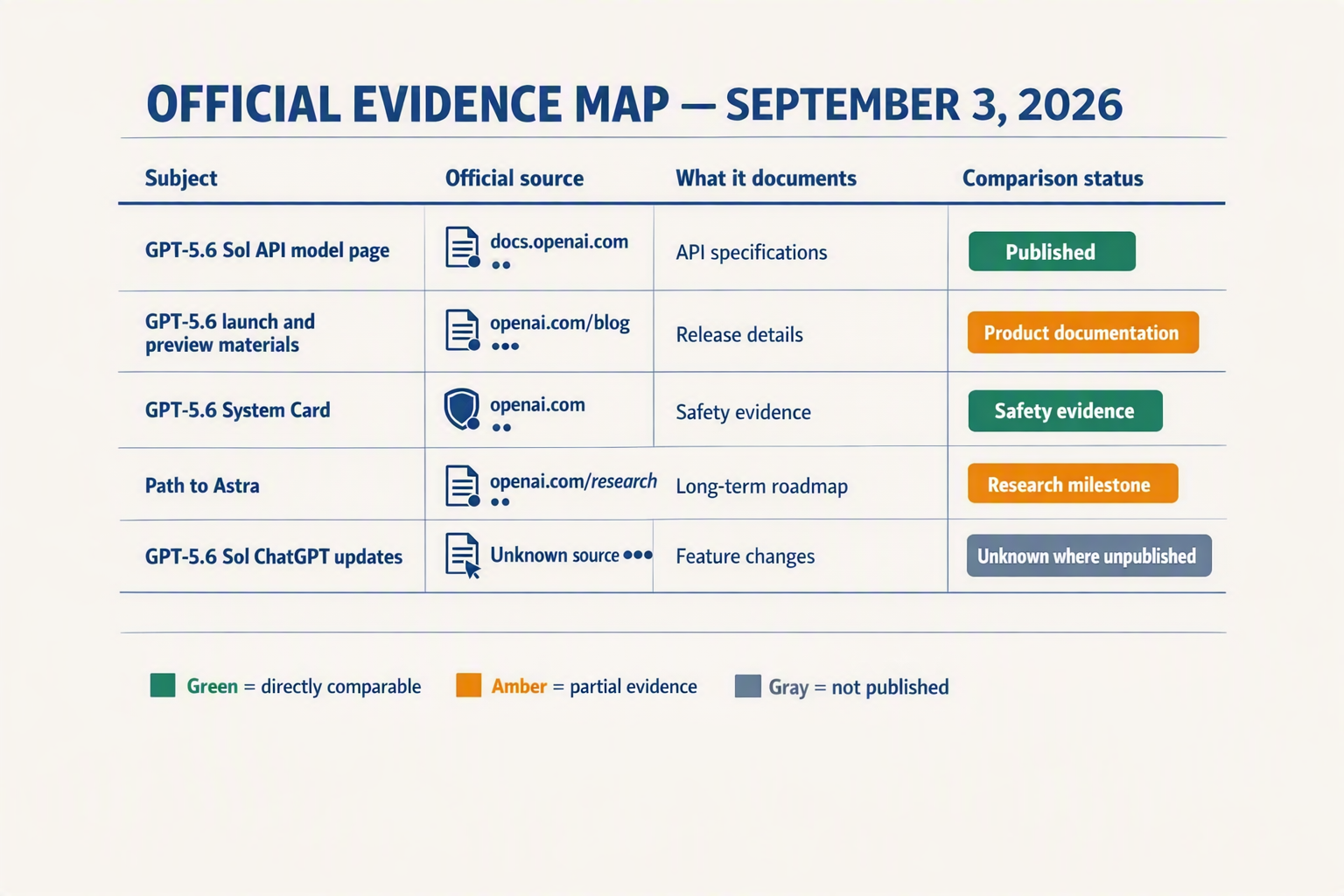Image resolution: width=1344 pixels, height=896 pixels.
Task: Open the docs.openai.com source link
Action: [559, 241]
